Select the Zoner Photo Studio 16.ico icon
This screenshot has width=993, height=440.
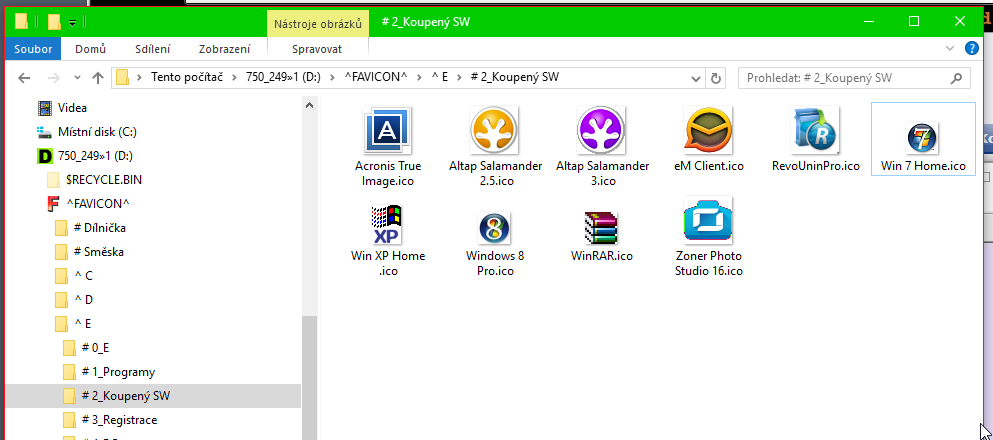click(x=709, y=221)
